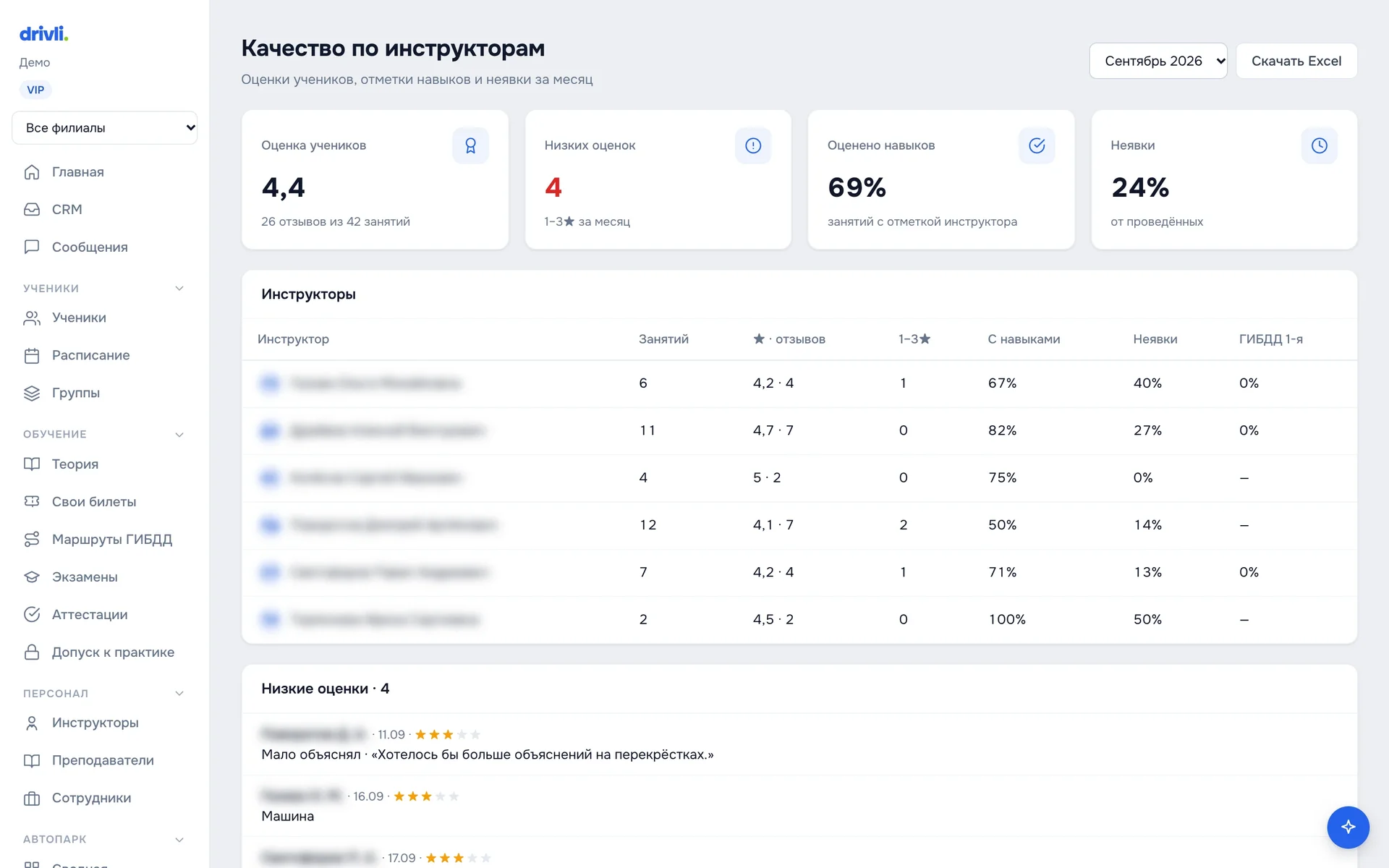Click the Экзамены graduation cap icon
This screenshot has width=1389, height=868.
click(32, 577)
